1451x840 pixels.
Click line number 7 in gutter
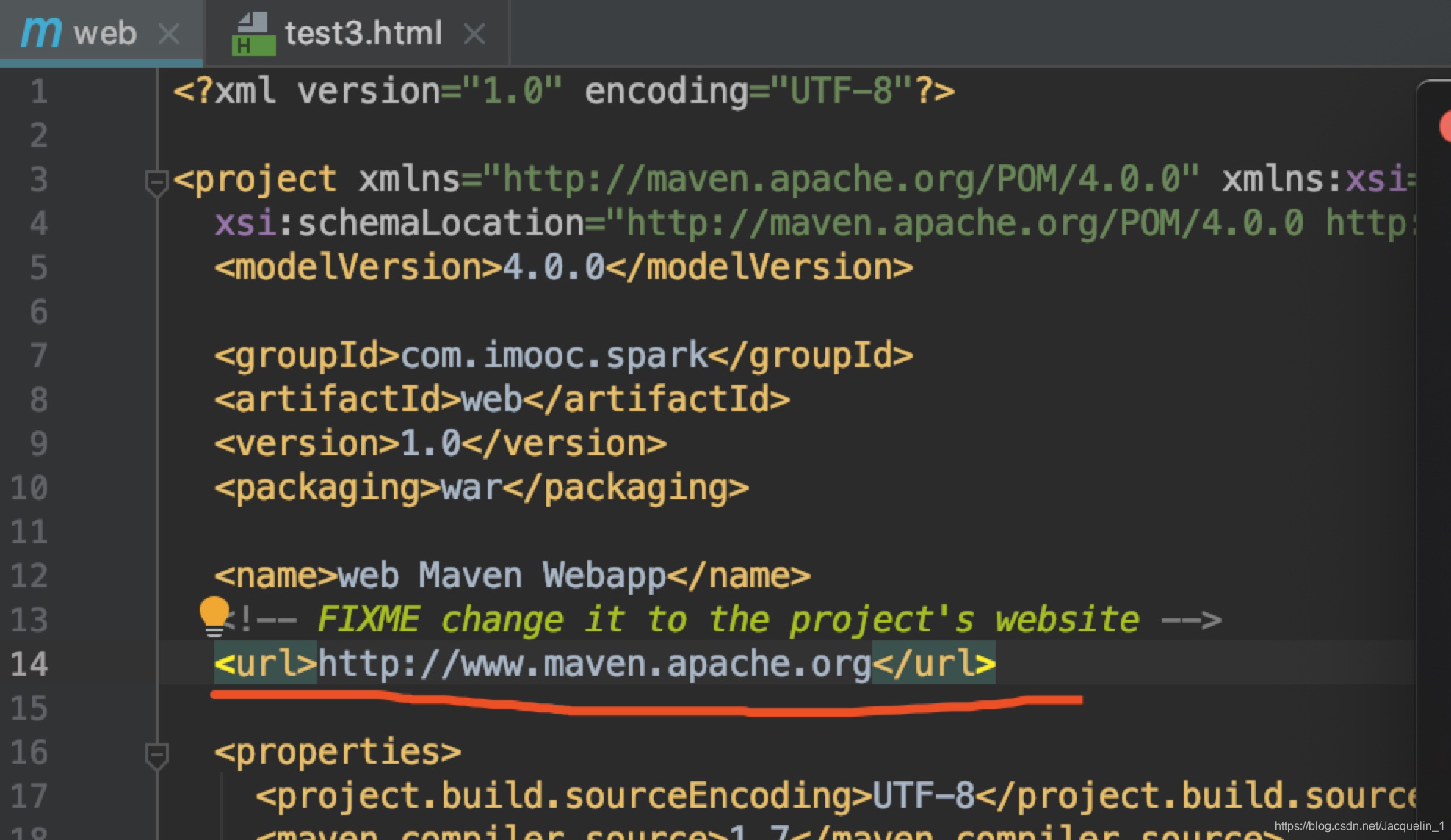[38, 356]
